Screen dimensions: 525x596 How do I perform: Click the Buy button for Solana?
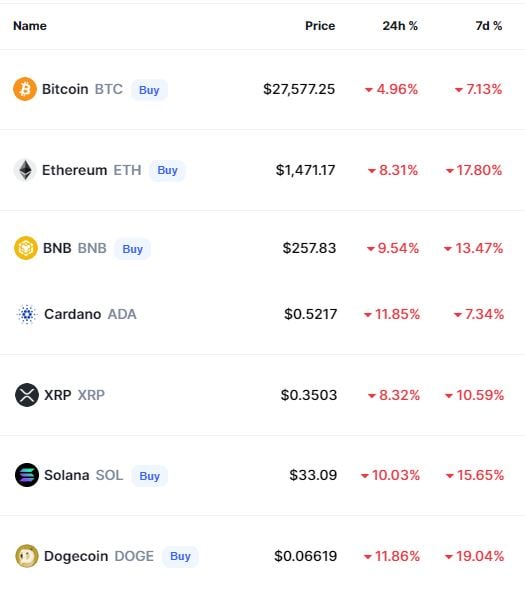tap(149, 476)
